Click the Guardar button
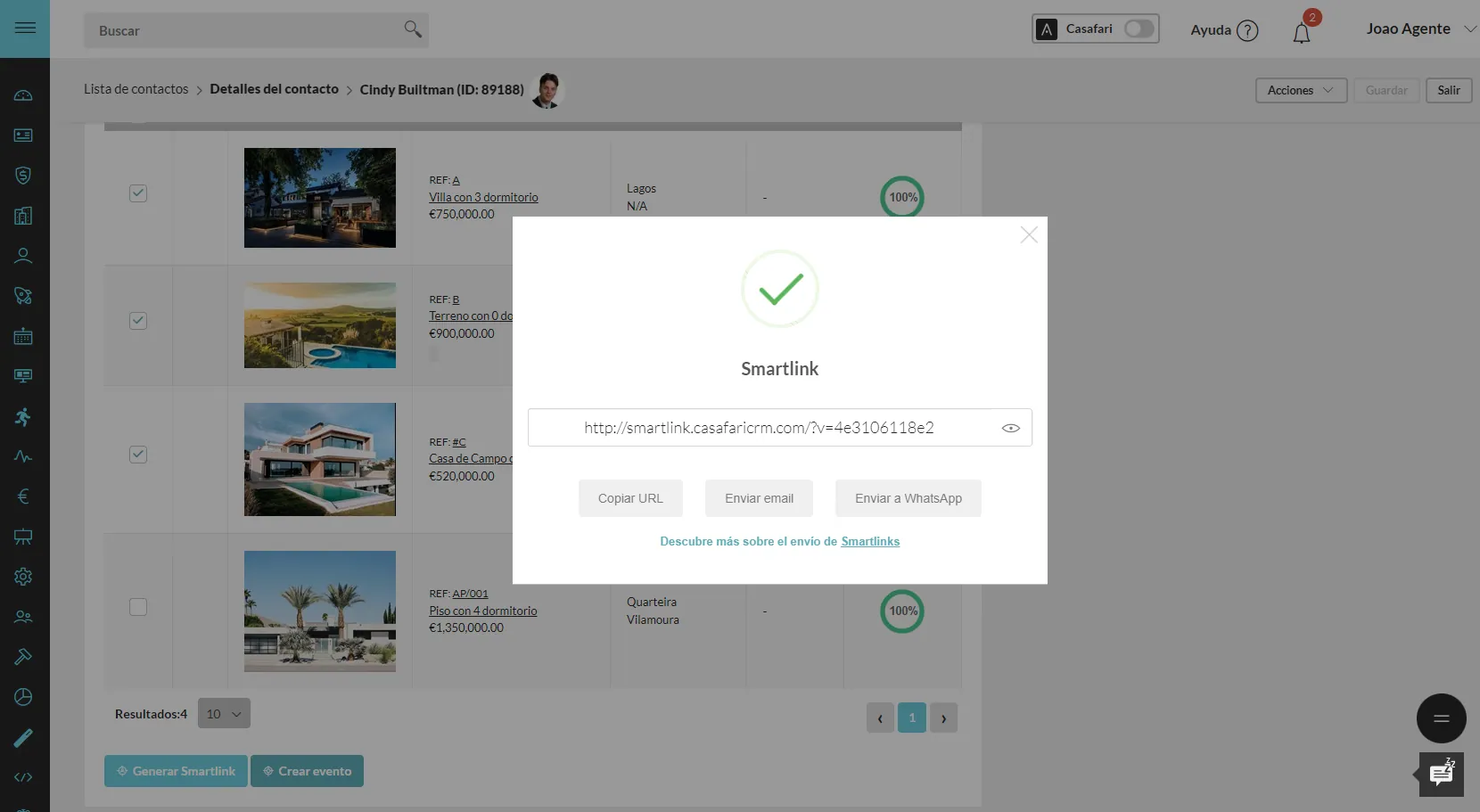This screenshot has width=1480, height=812. pos(1386,90)
